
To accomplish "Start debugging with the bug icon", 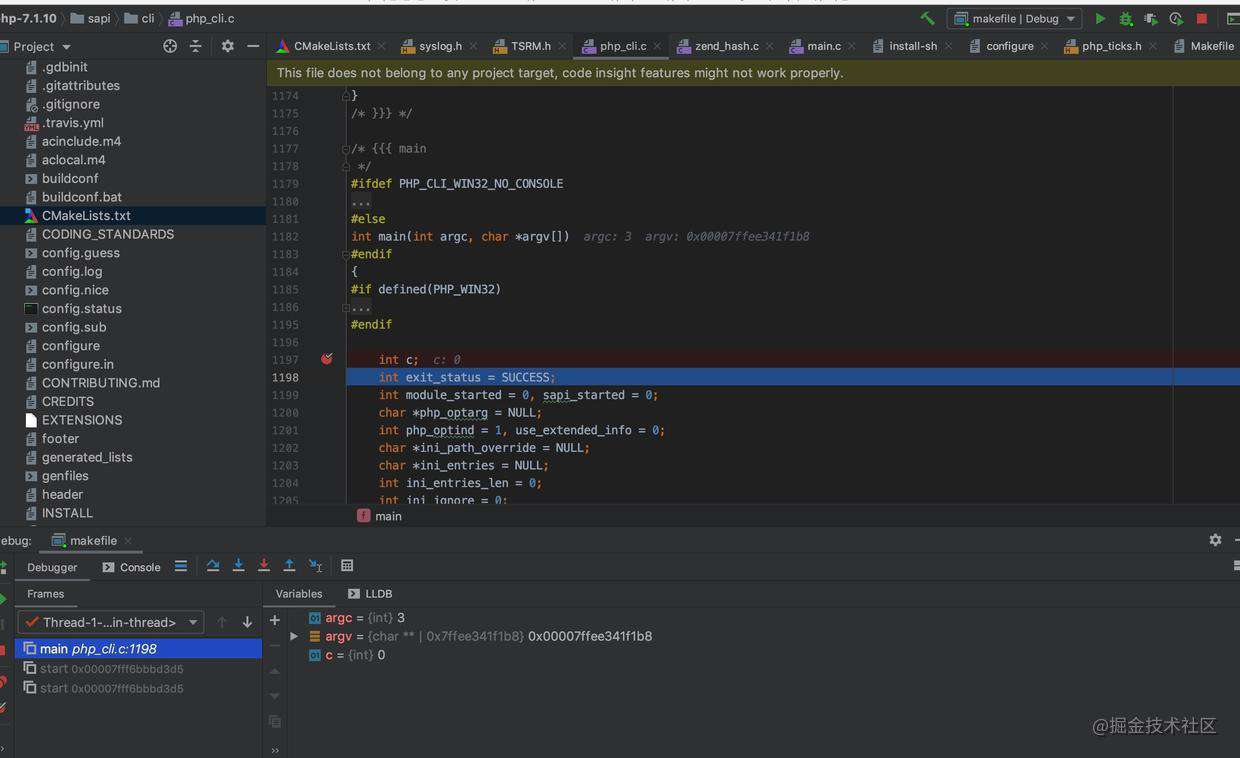I will coord(1126,18).
